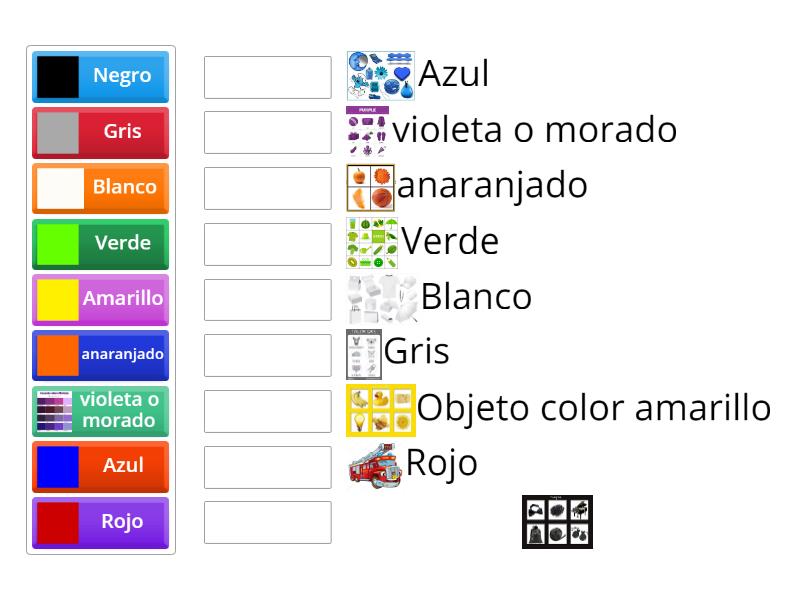
Task: Select the orange fruits image next to anaranjado
Action: 372,185
